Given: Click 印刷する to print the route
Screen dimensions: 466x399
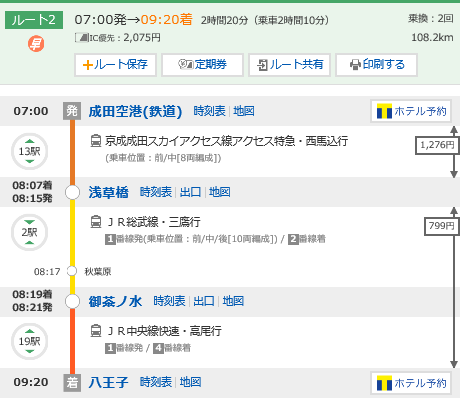Looking at the screenshot, I should [376, 65].
